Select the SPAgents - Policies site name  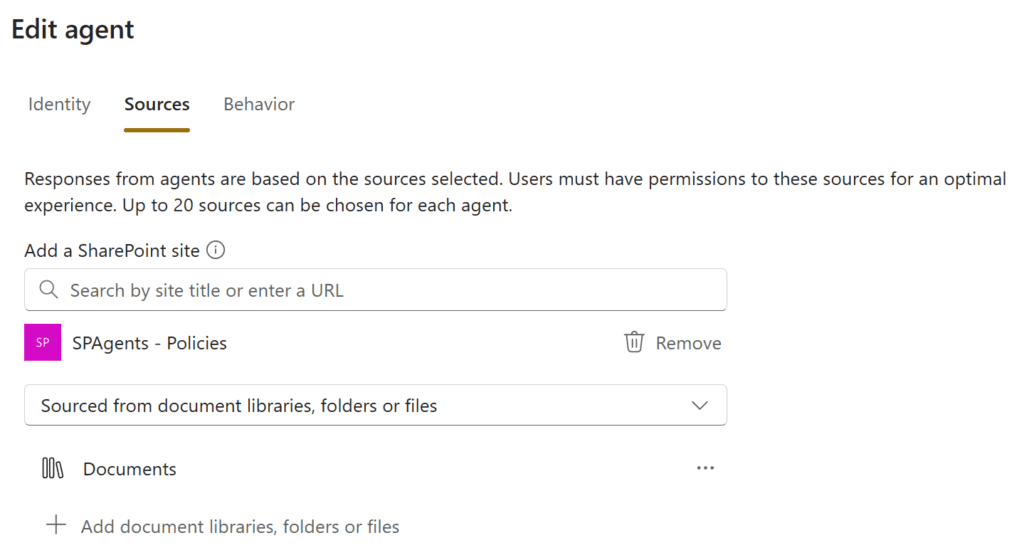click(150, 343)
